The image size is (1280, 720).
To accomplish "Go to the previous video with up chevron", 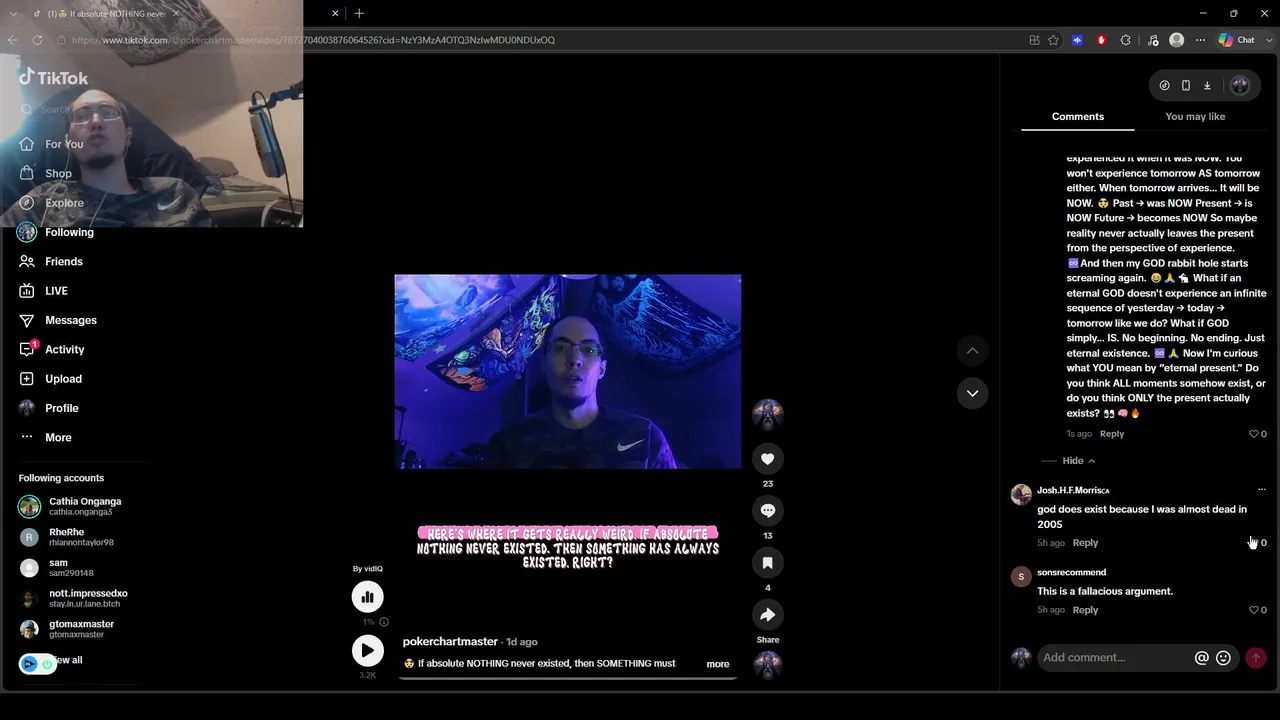I will pos(972,351).
